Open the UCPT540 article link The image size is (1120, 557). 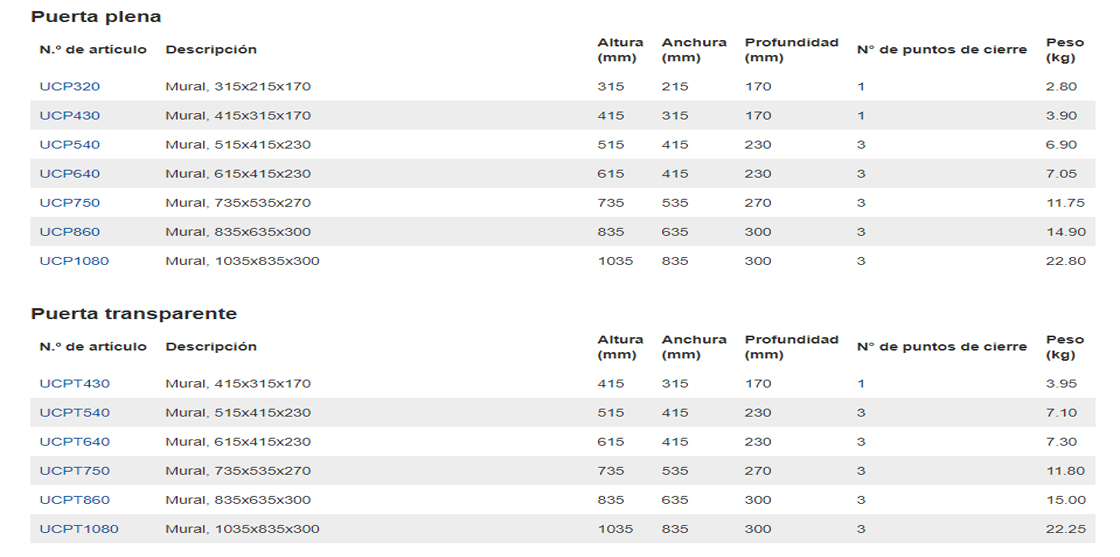click(x=75, y=413)
